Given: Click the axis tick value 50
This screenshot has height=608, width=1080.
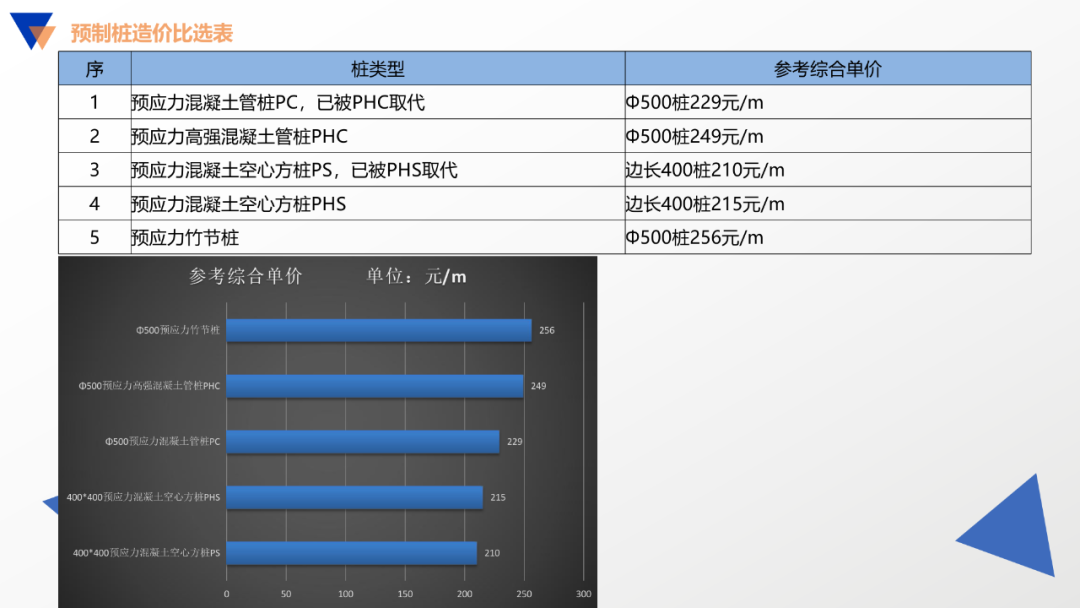Looking at the screenshot, I should tap(286, 594).
